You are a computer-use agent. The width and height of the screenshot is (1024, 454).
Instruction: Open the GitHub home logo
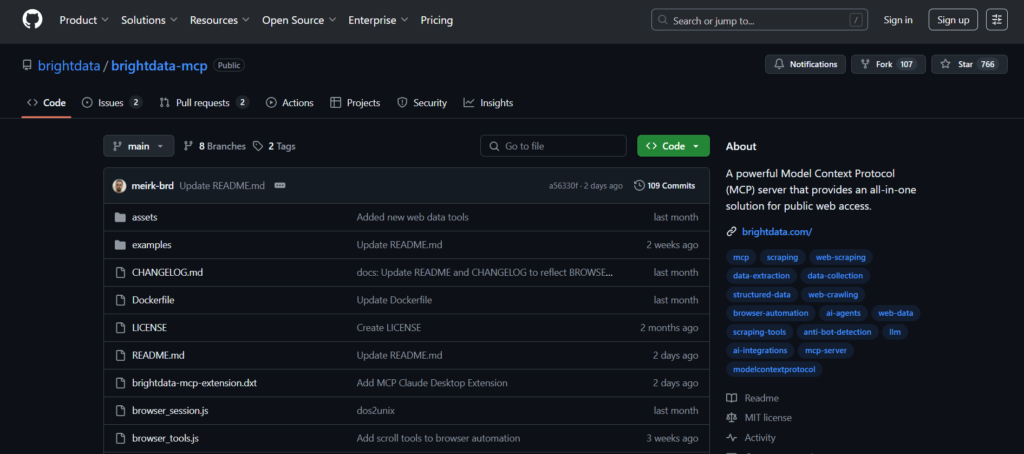click(32, 20)
